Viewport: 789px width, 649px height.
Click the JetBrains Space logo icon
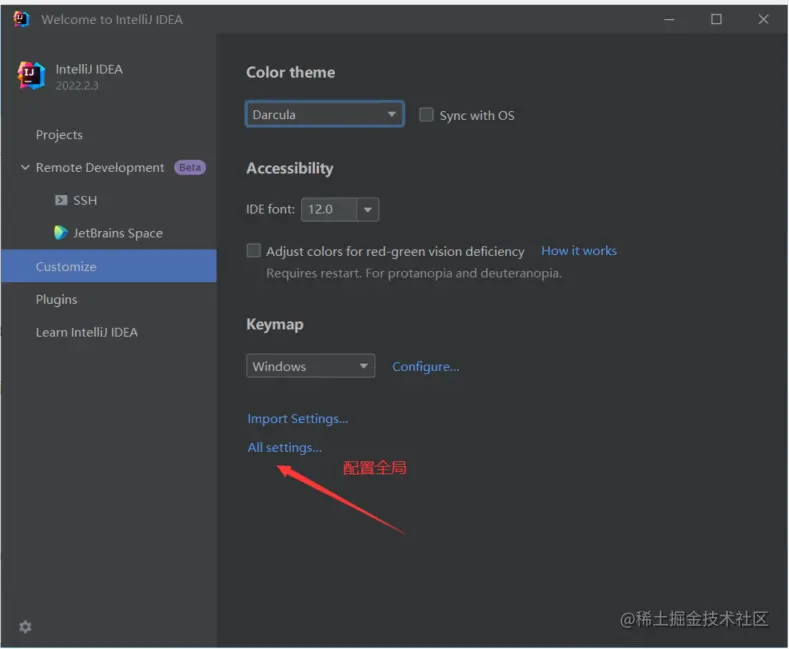point(61,232)
